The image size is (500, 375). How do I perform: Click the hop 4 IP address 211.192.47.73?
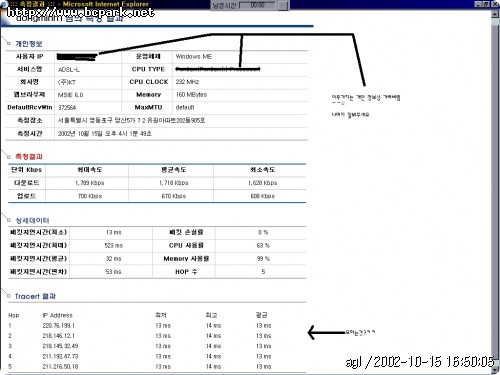[x=60, y=356]
